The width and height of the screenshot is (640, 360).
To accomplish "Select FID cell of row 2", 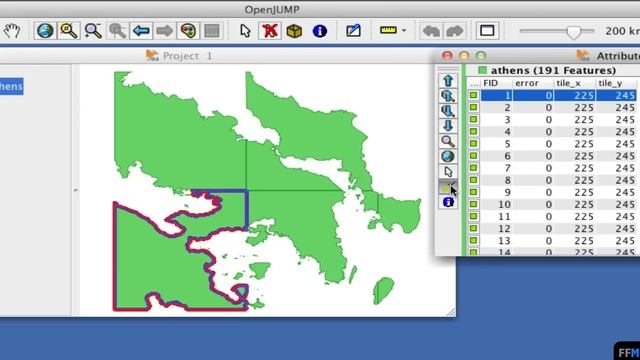I will (496, 107).
